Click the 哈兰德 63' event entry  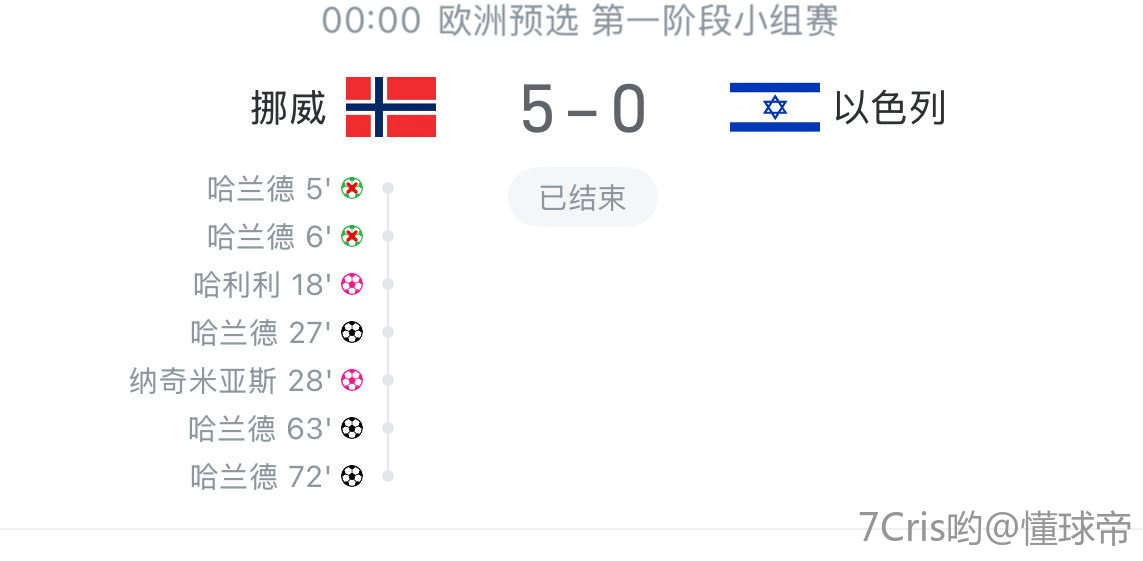point(260,428)
